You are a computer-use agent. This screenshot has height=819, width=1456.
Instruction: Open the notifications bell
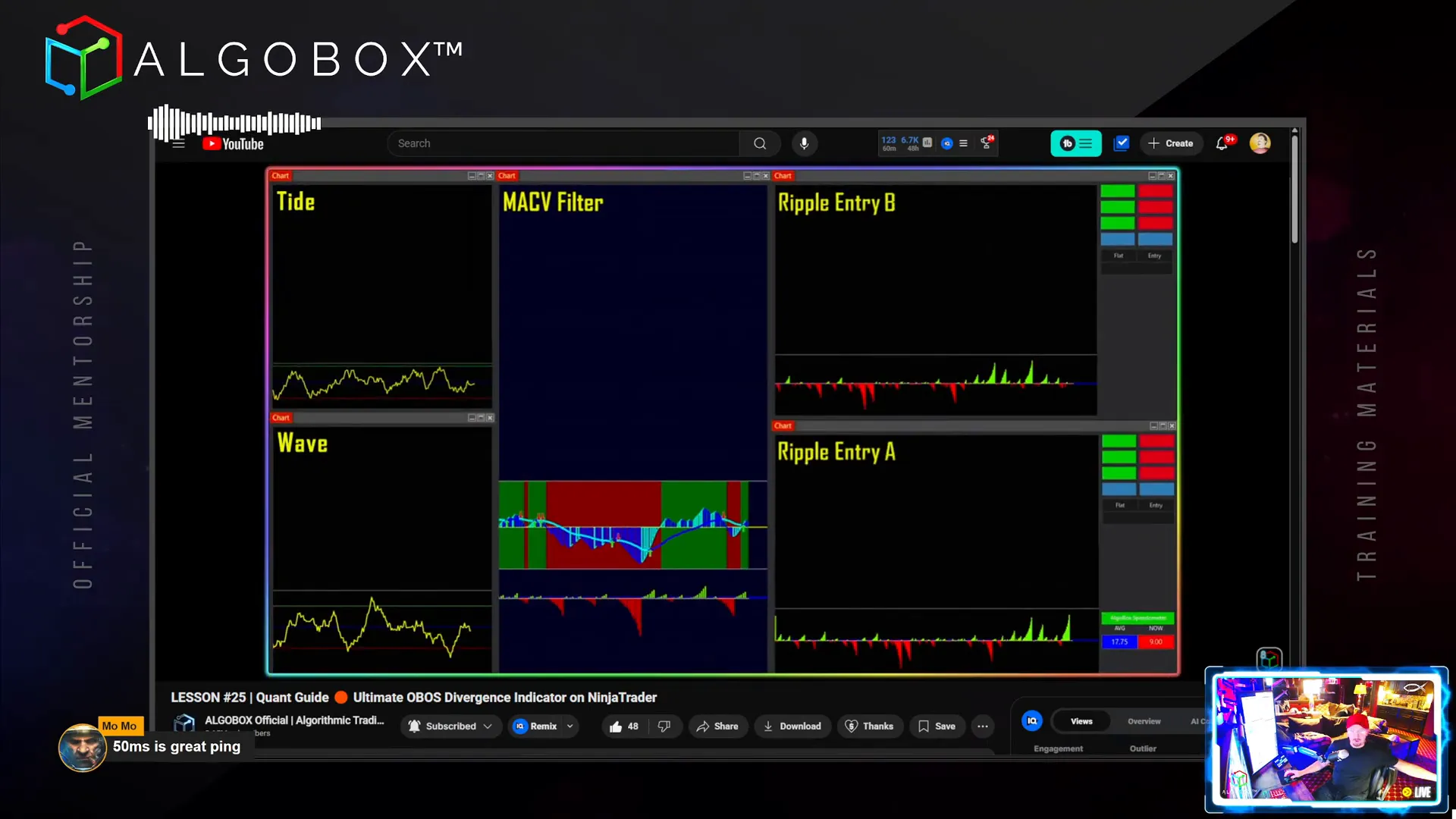pyautogui.click(x=1222, y=143)
